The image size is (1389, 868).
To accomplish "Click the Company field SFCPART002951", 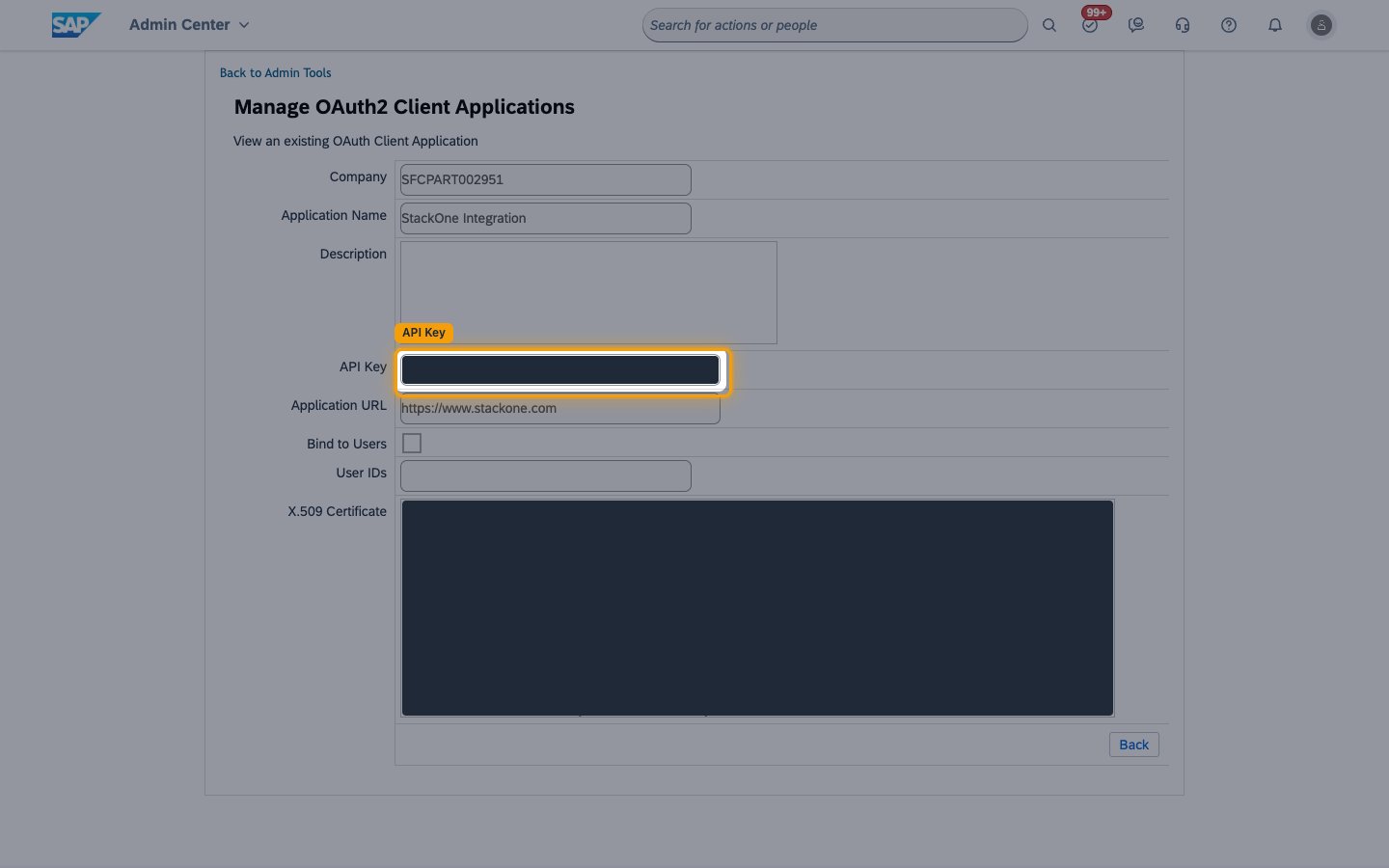I will click(x=546, y=179).
